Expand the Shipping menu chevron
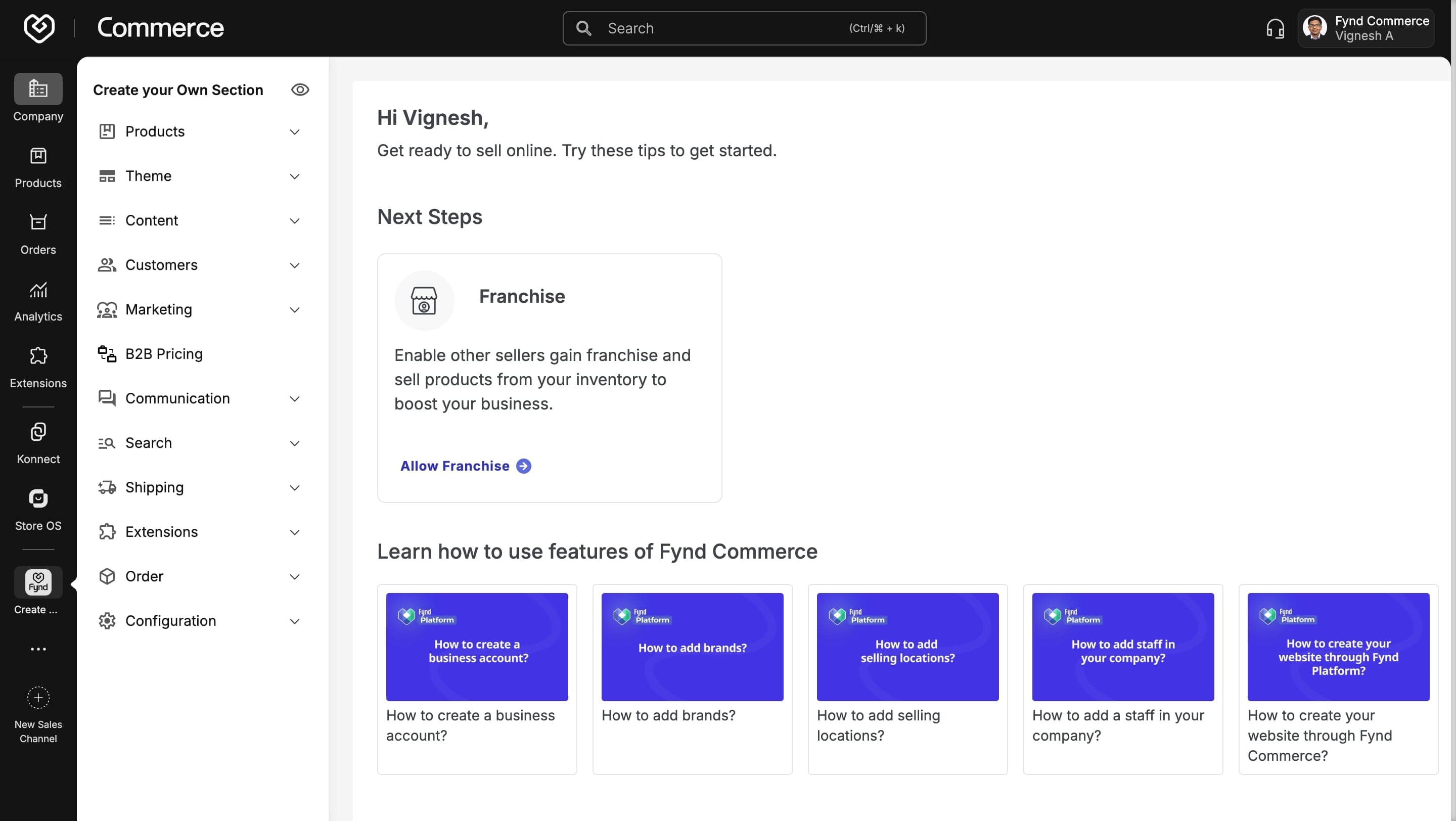1456x821 pixels. click(294, 488)
